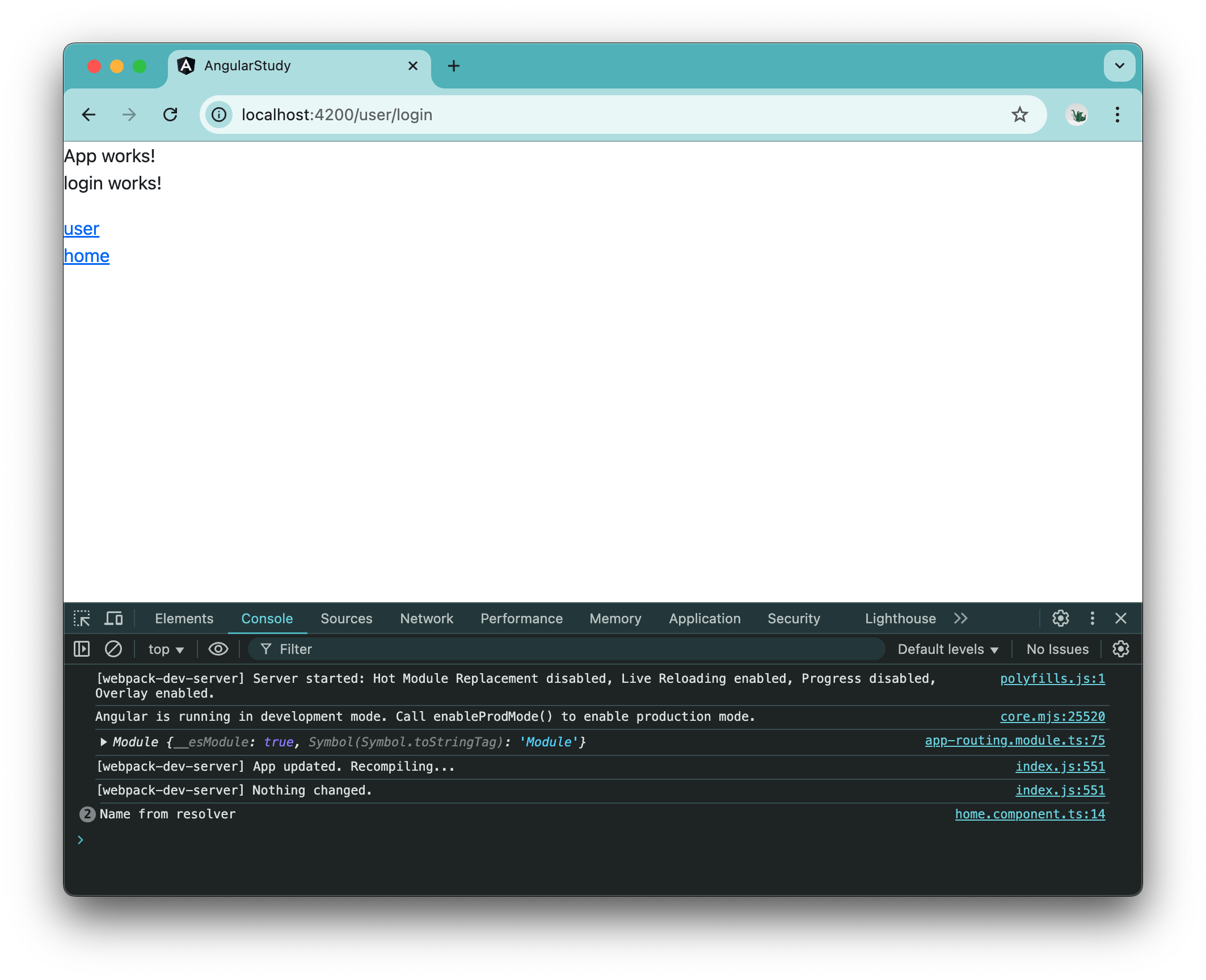This screenshot has height=980, width=1206.
Task: Open home.component.ts:14 source link
Action: [1030, 814]
